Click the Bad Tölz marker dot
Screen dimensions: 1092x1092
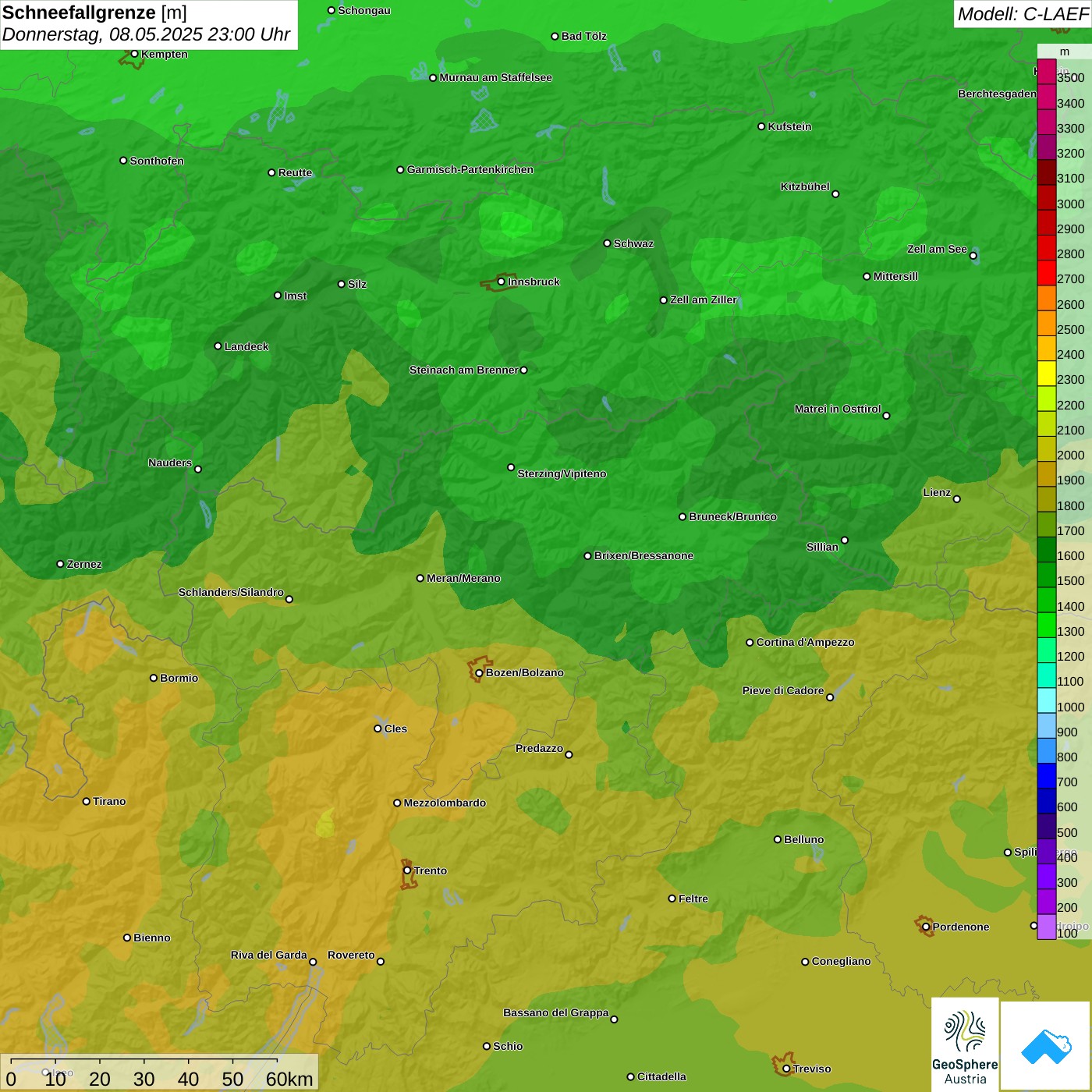pyautogui.click(x=555, y=36)
